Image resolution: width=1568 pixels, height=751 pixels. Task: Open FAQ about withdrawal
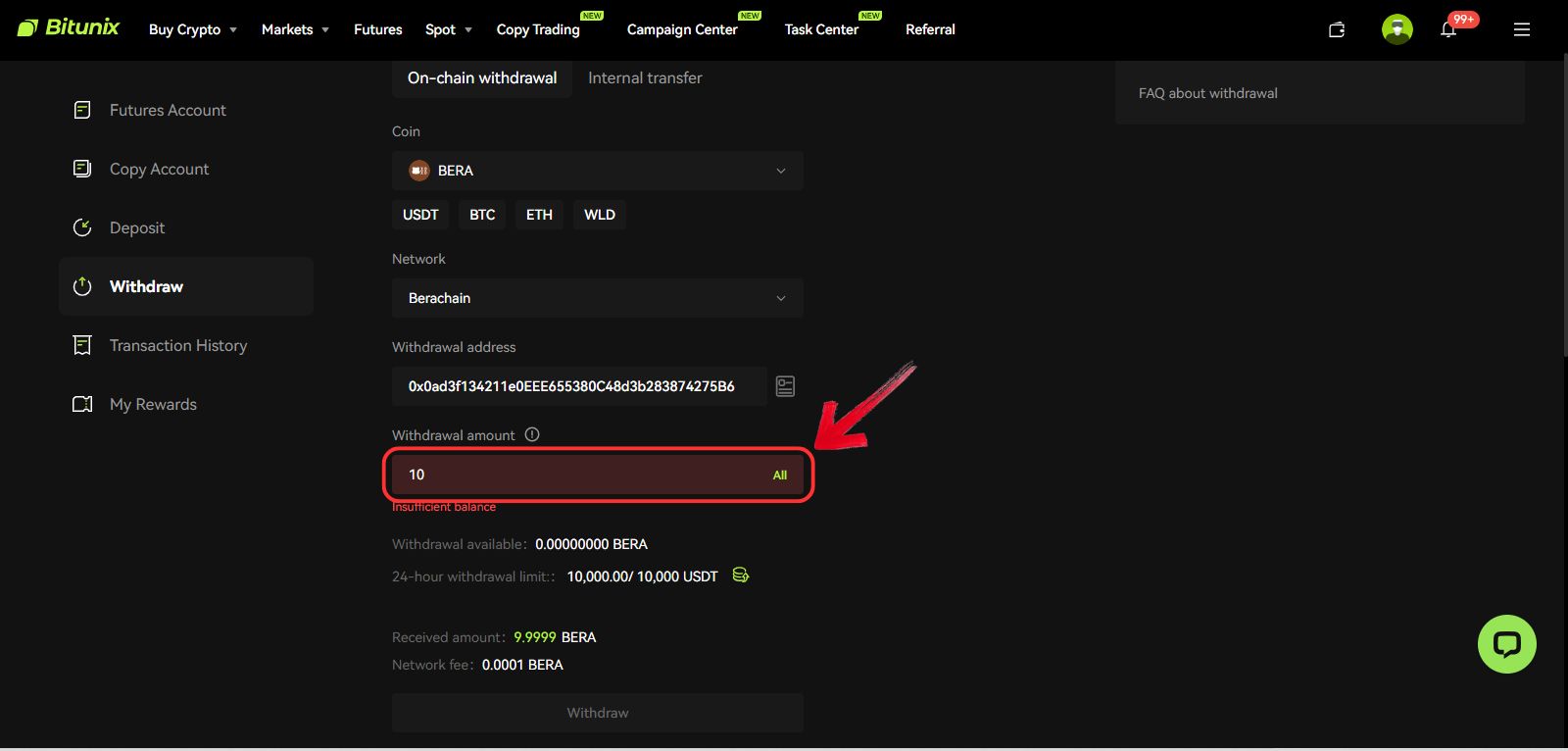point(1208,93)
